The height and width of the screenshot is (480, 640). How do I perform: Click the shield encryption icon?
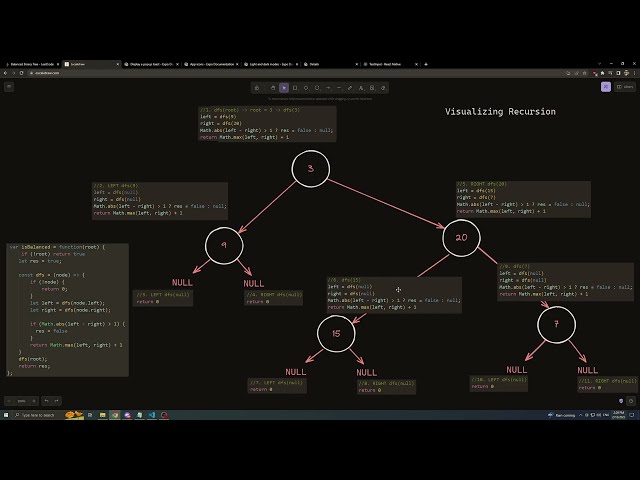pyautogui.click(x=621, y=401)
